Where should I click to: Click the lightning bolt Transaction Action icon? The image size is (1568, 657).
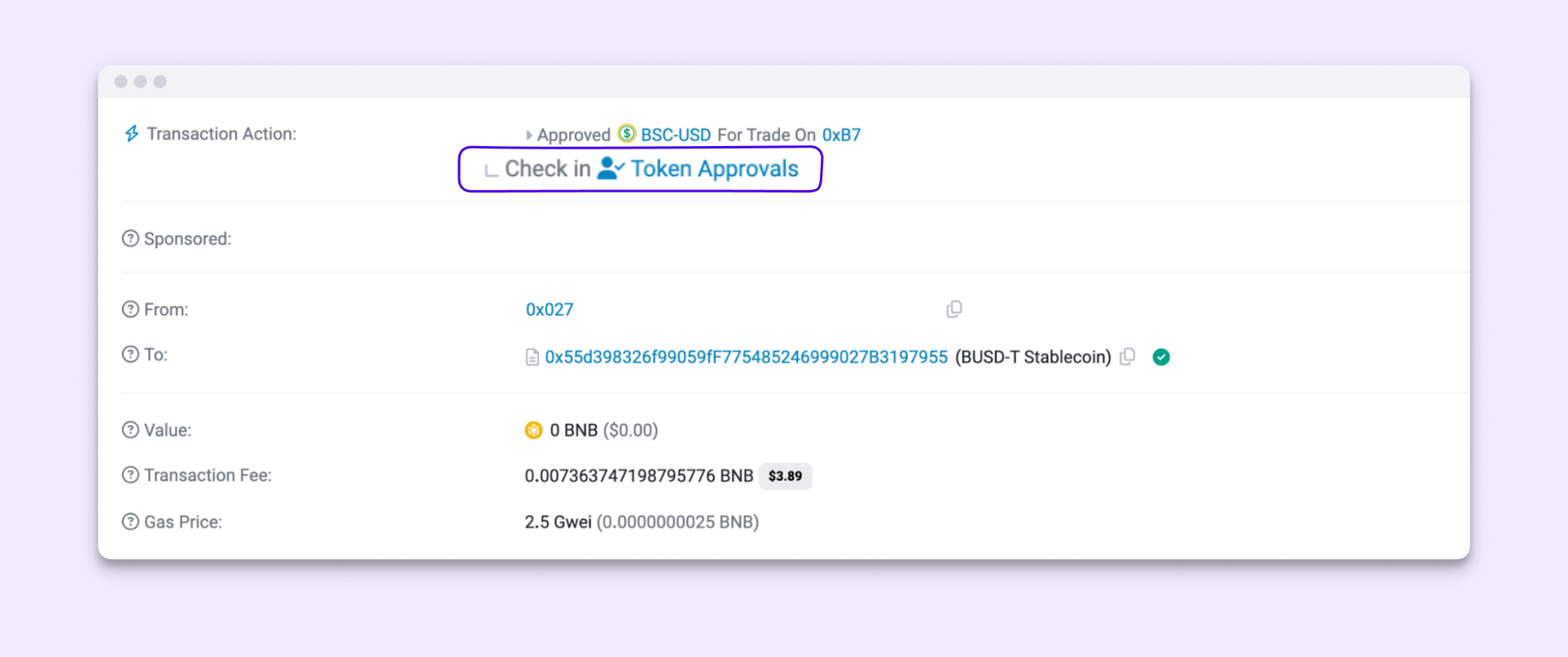(x=131, y=133)
